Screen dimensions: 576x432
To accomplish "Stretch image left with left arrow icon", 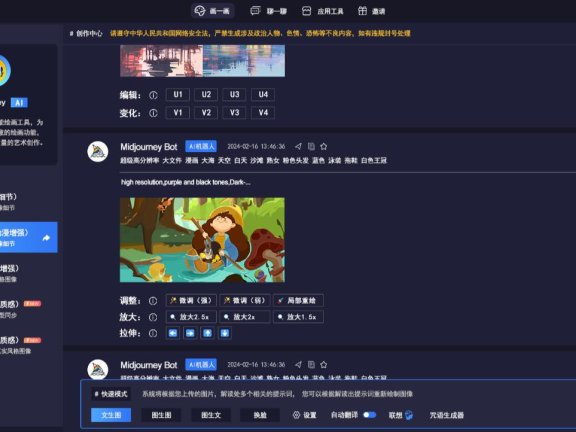I will [x=173, y=333].
